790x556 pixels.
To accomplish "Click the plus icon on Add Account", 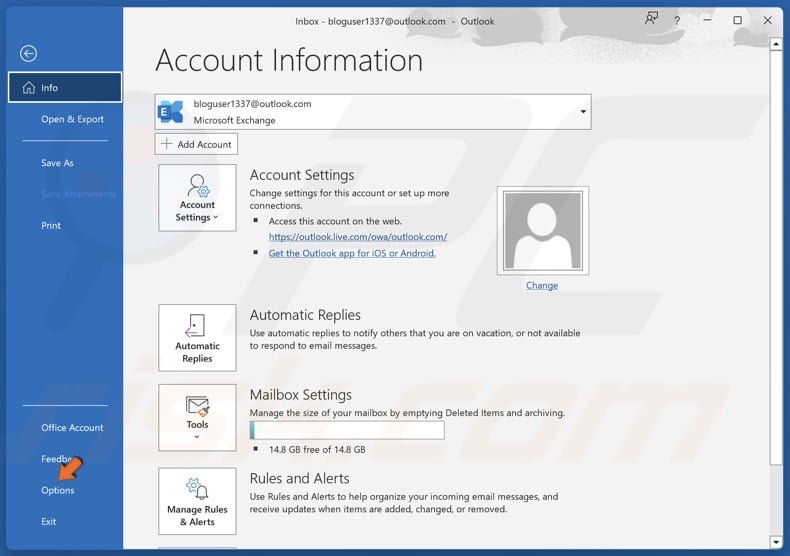I will coord(166,144).
